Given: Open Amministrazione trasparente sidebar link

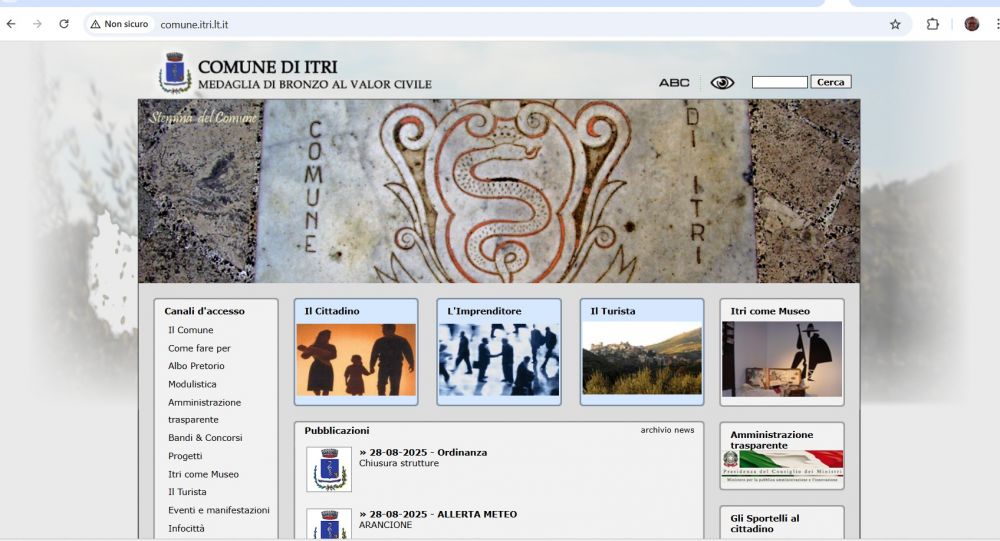Looking at the screenshot, I should pyautogui.click(x=204, y=411).
